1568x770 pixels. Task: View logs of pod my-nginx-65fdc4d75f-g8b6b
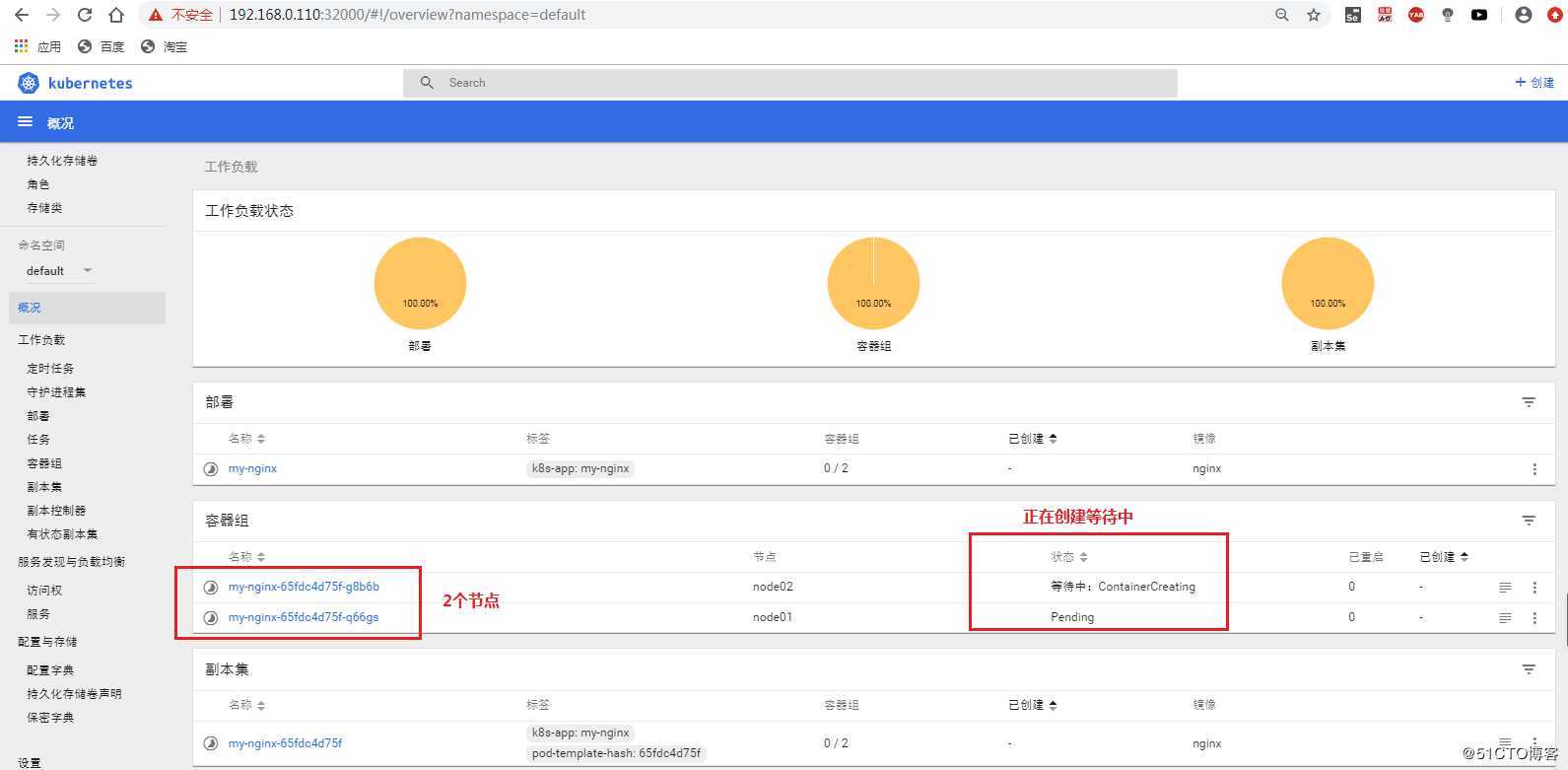[x=1505, y=588]
